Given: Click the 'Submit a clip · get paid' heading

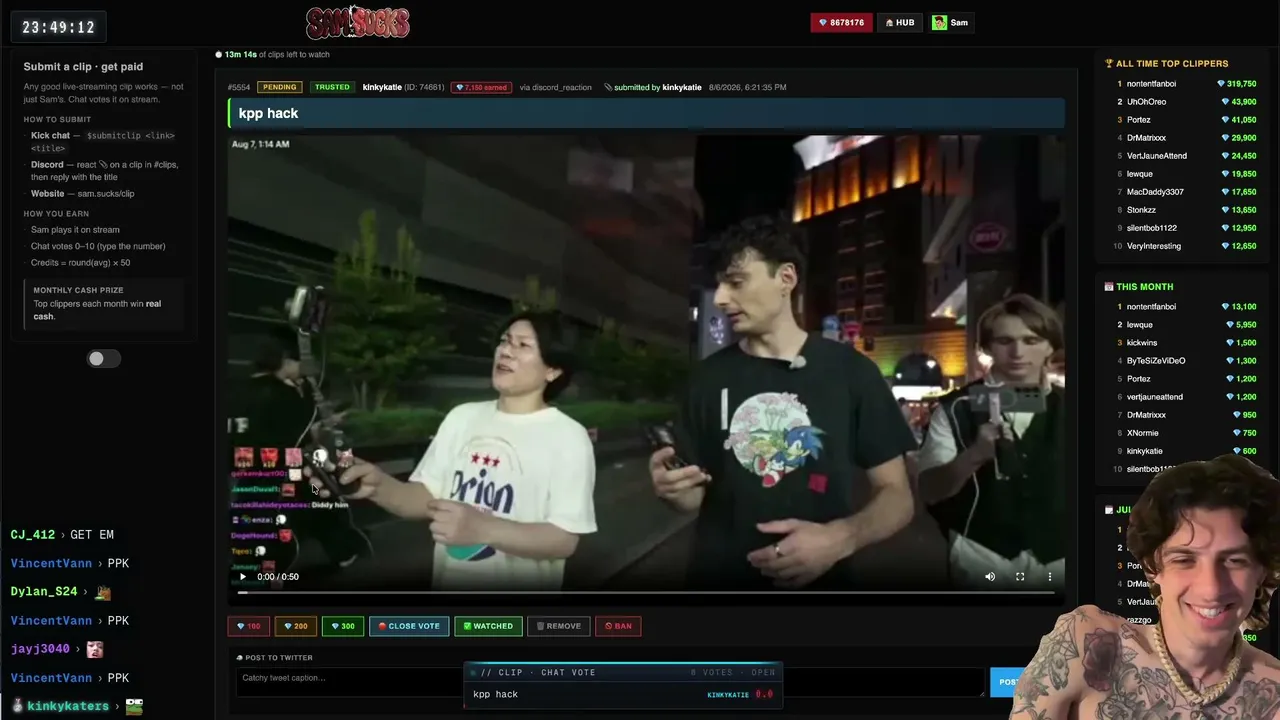Looking at the screenshot, I should click(x=83, y=67).
